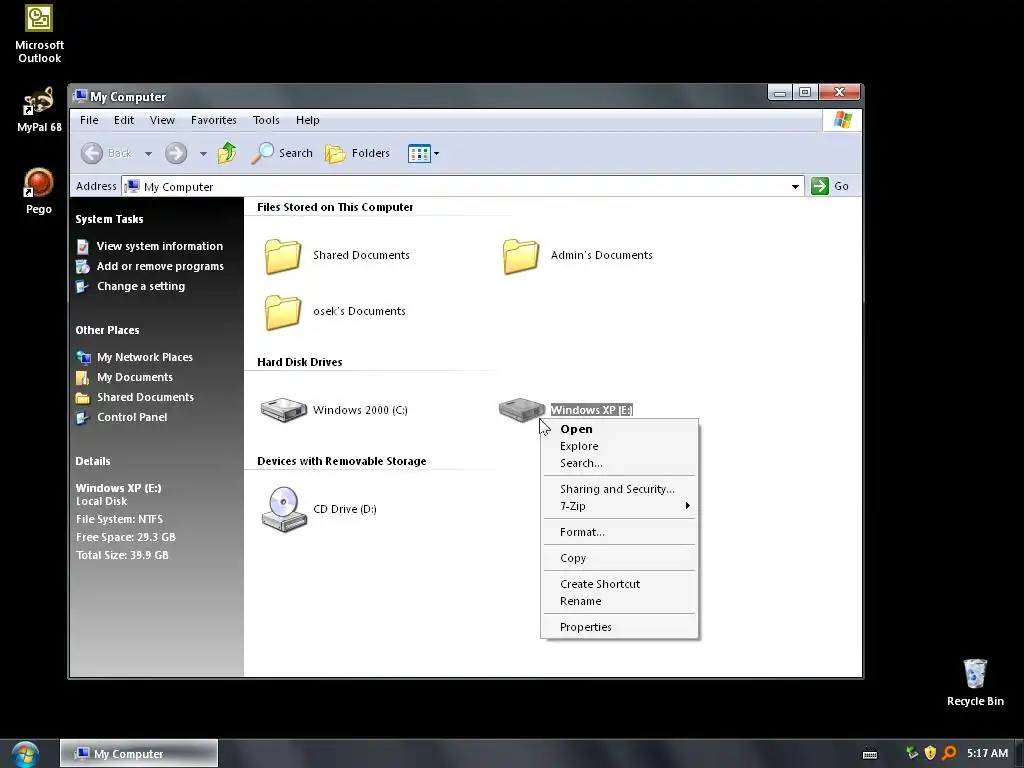Click the Search toolbar button
The image size is (1024, 768).
click(282, 153)
